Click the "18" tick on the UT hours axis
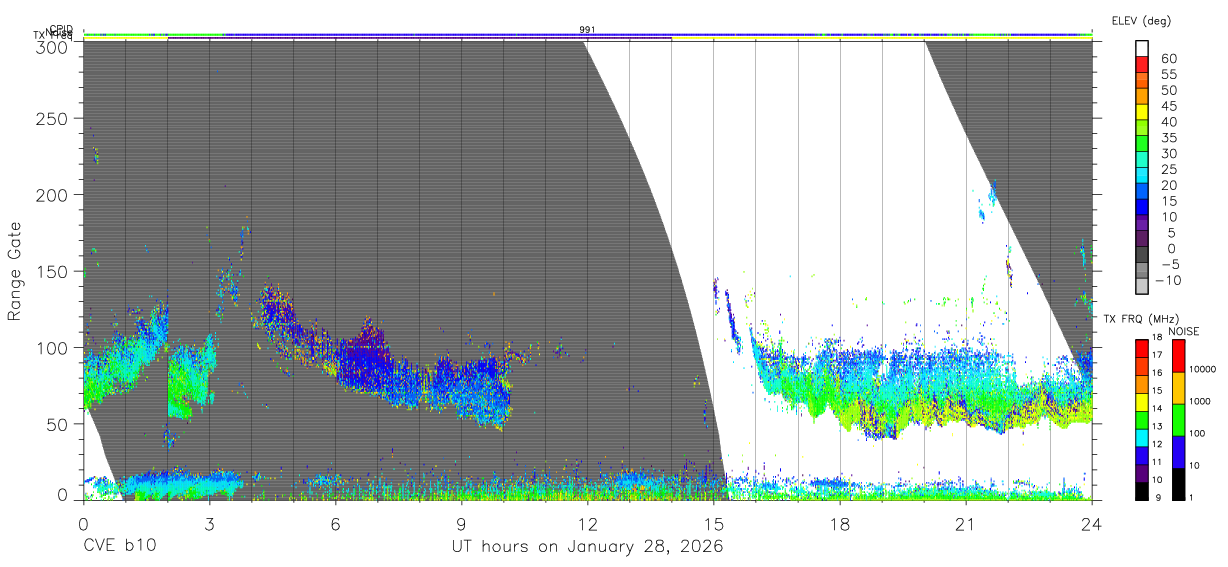The height and width of the screenshot is (567, 1228). pos(840,523)
